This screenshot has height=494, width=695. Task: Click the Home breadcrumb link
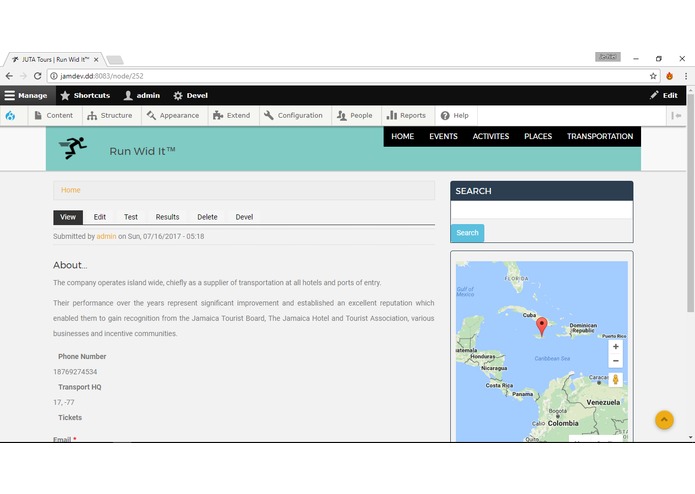coord(70,190)
